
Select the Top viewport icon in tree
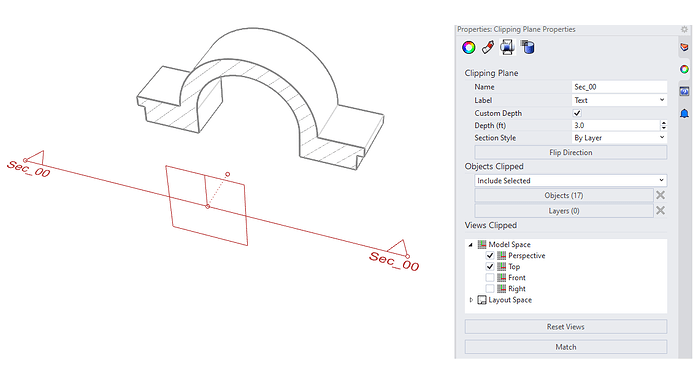coord(501,267)
